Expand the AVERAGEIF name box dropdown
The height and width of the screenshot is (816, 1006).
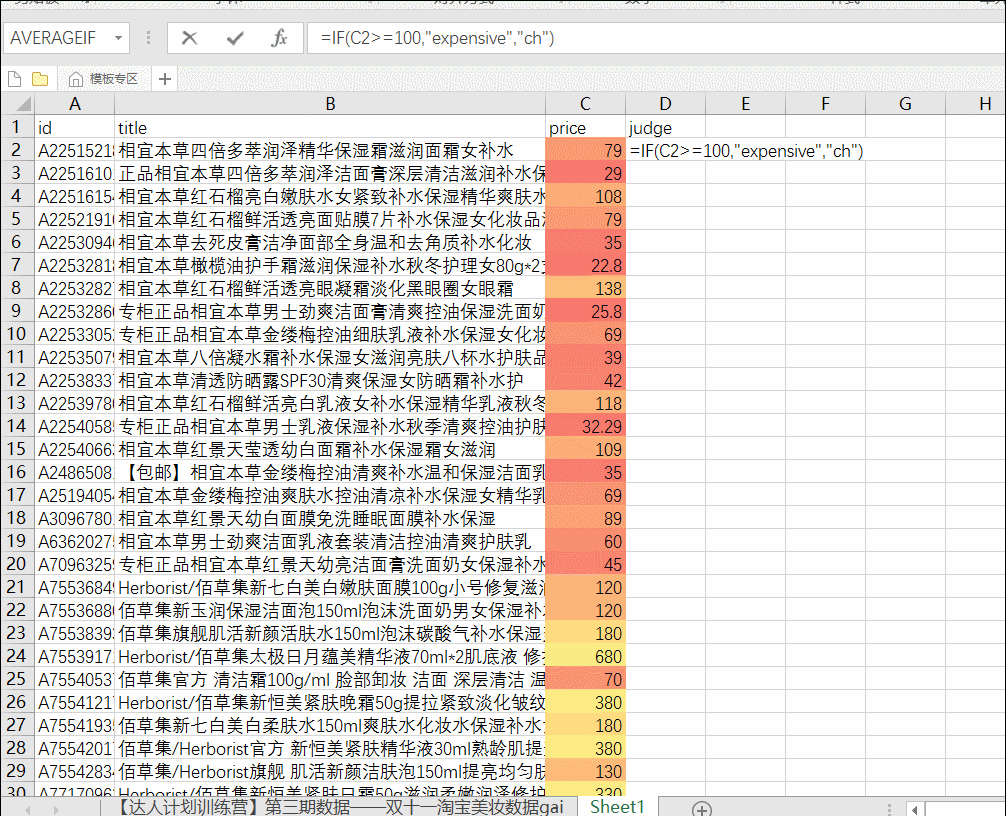(119, 38)
